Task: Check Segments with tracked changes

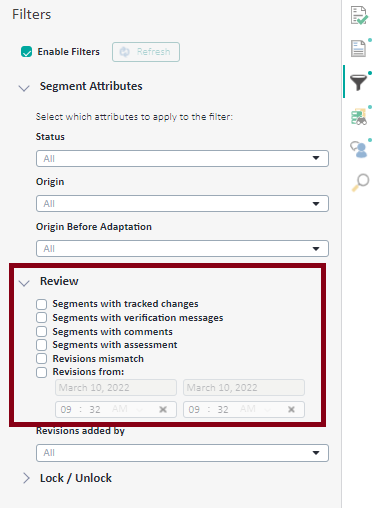Action: point(42,304)
